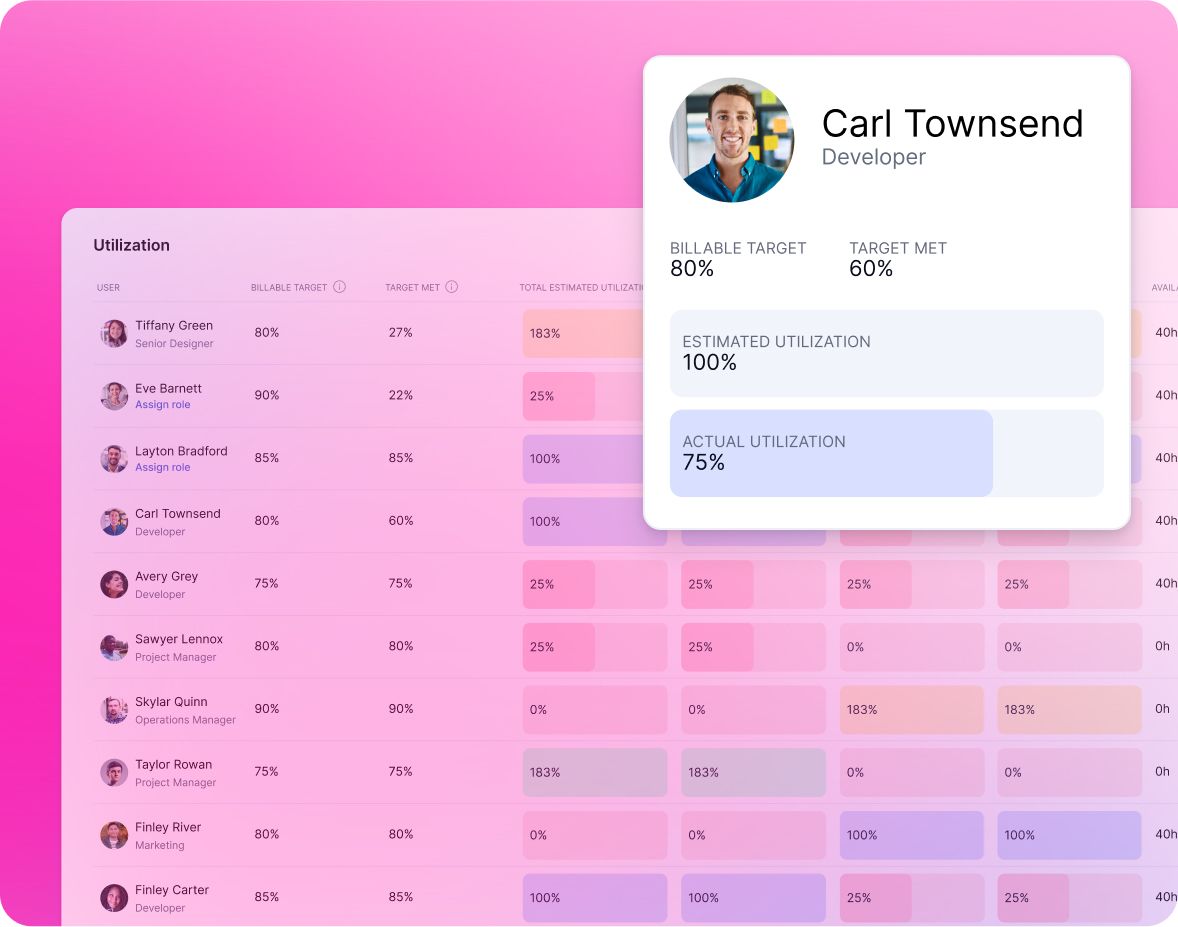Click the Utilization heading
The image size is (1178, 927).
click(131, 245)
